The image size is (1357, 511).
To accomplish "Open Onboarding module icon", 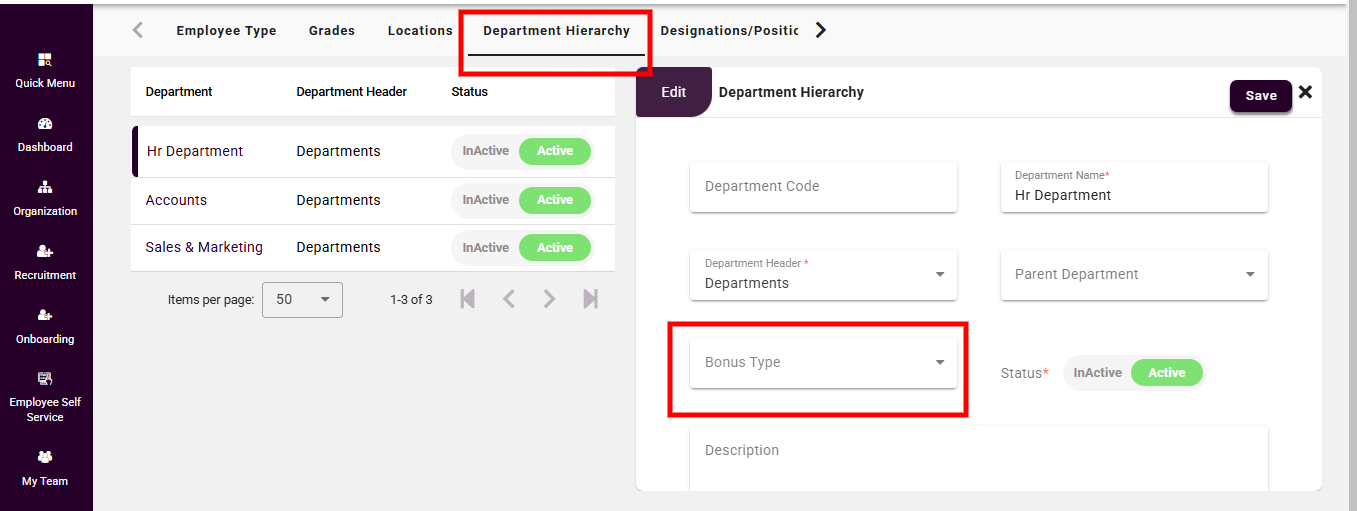I will [45, 316].
